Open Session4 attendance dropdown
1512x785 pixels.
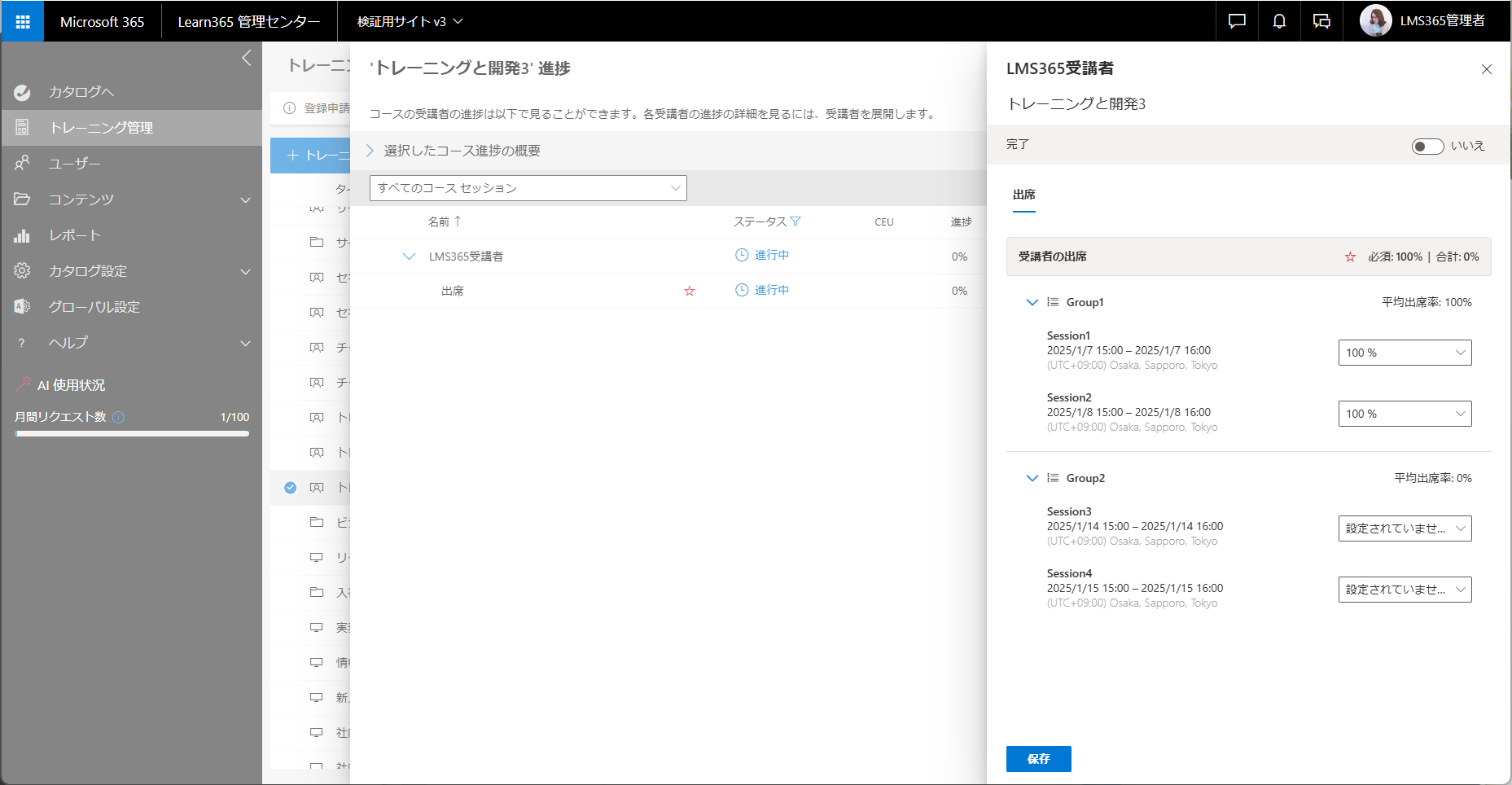(1405, 590)
